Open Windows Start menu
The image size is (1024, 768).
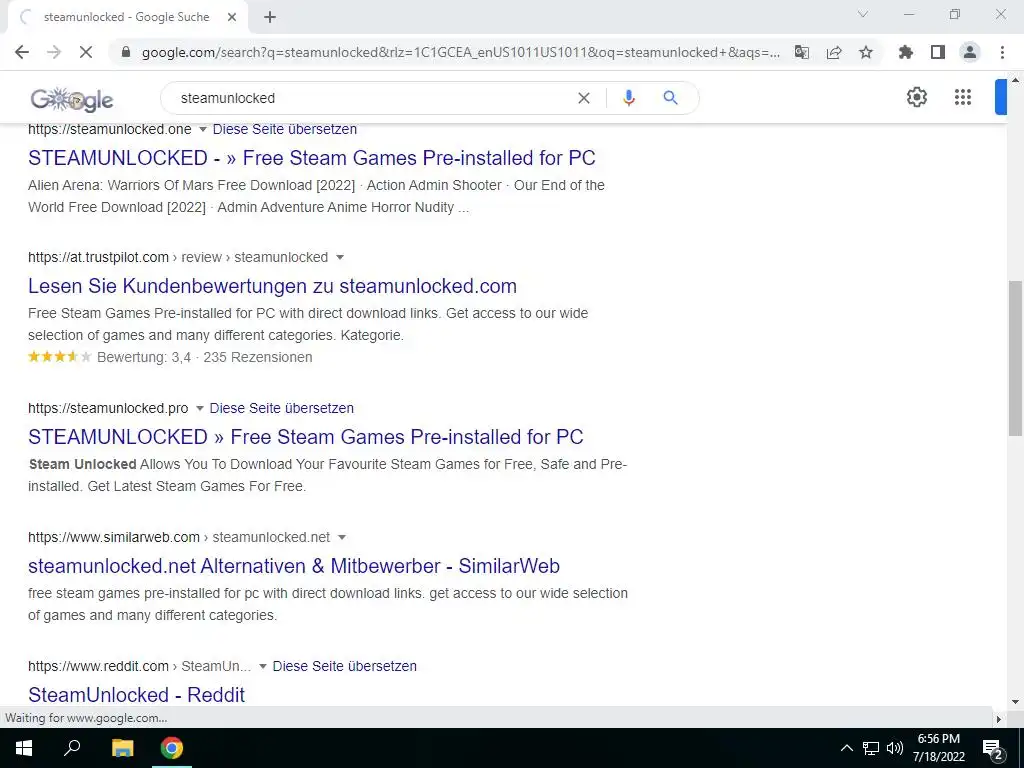point(24,748)
